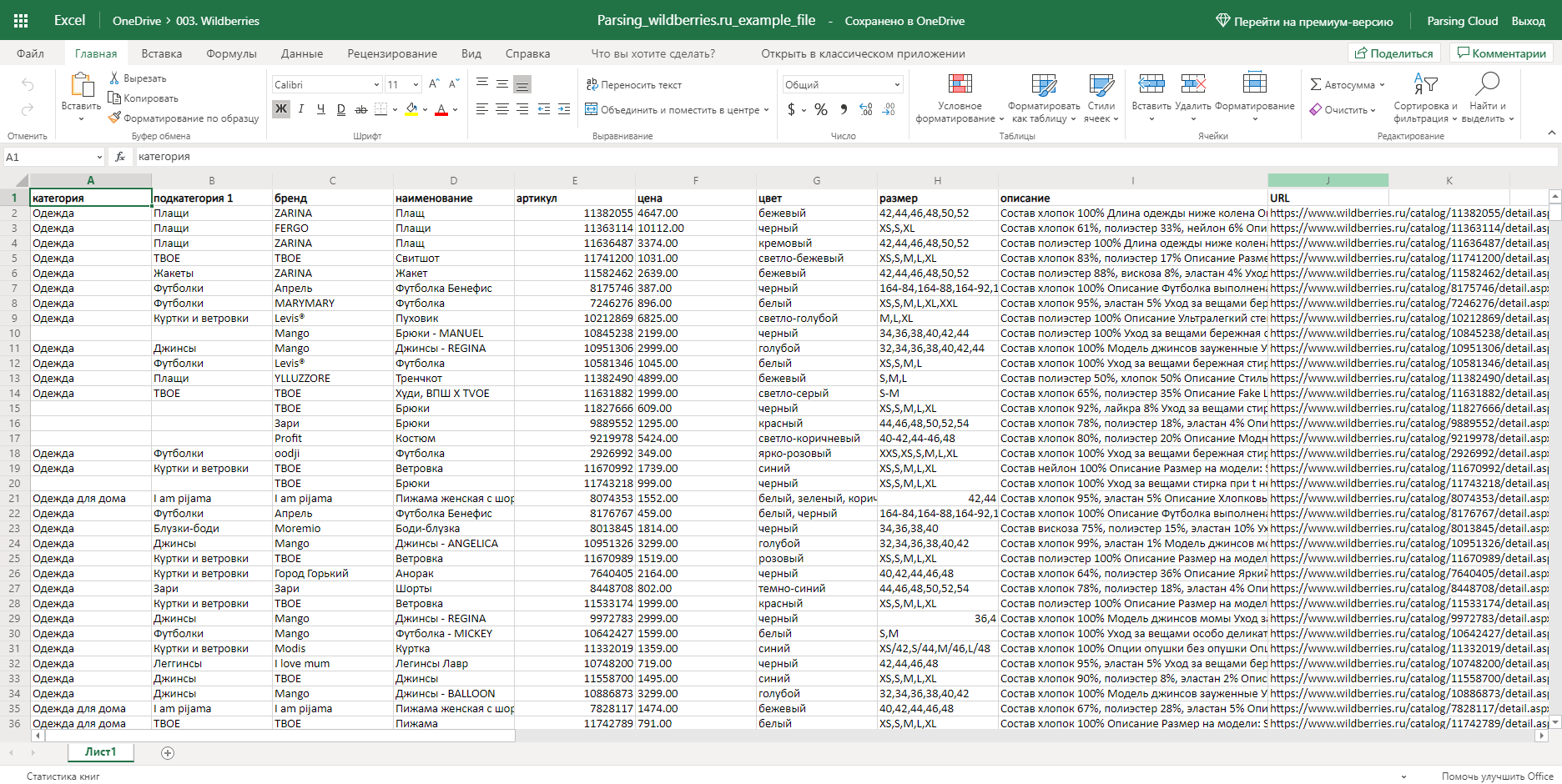Screen dimensions: 1562x784
Task: Toggle bold (Ж) formatting
Action: [x=281, y=109]
